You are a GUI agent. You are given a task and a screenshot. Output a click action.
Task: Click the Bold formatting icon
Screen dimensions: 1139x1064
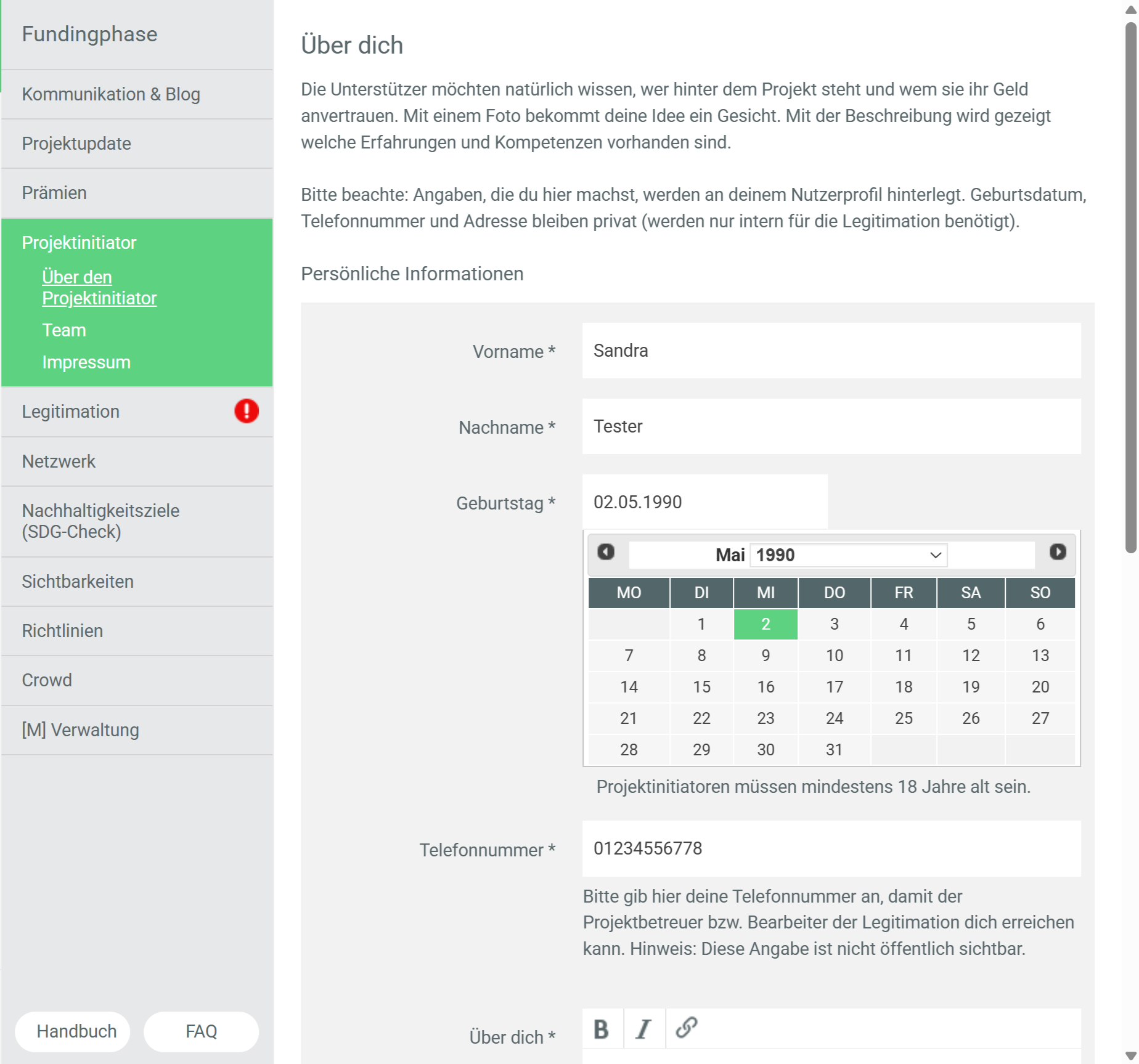tap(602, 1028)
